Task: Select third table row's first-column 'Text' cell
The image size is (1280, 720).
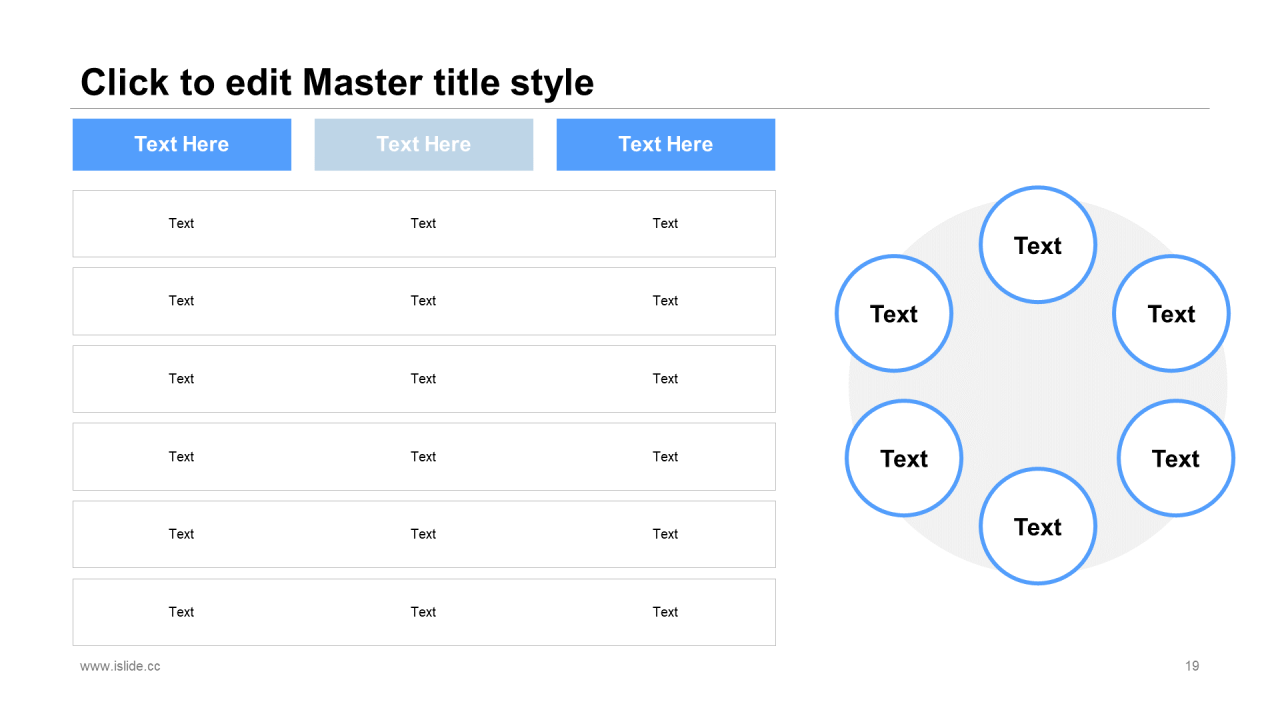Action: click(x=181, y=378)
